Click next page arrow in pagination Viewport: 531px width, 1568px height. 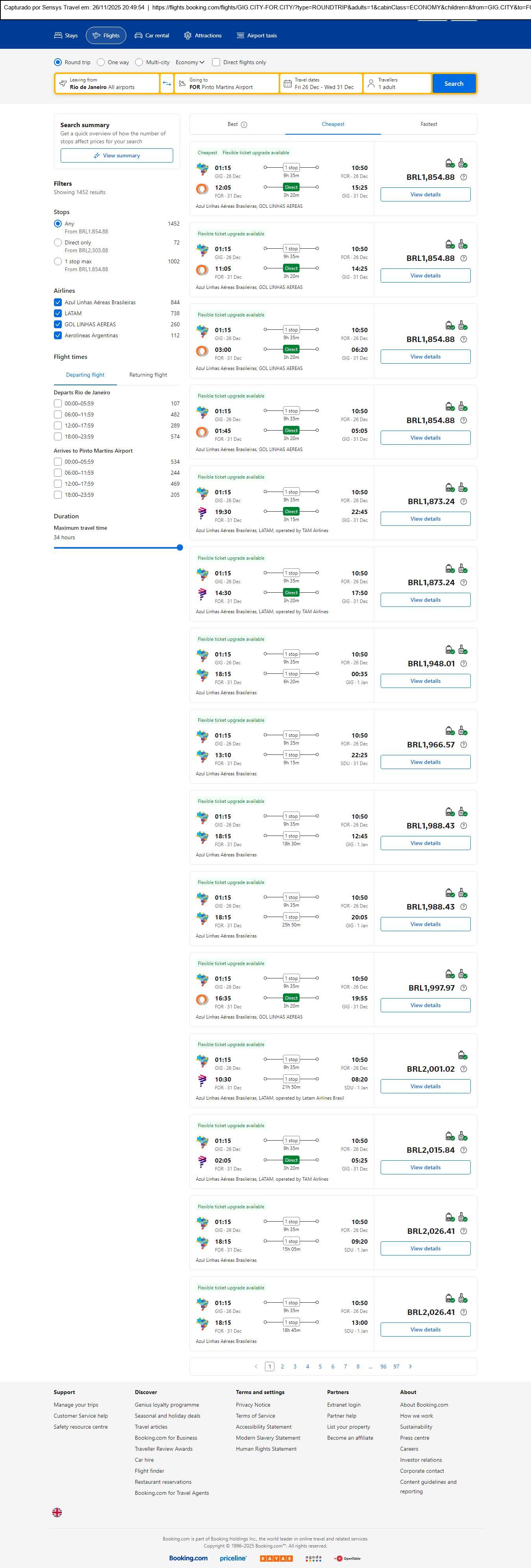(411, 1366)
